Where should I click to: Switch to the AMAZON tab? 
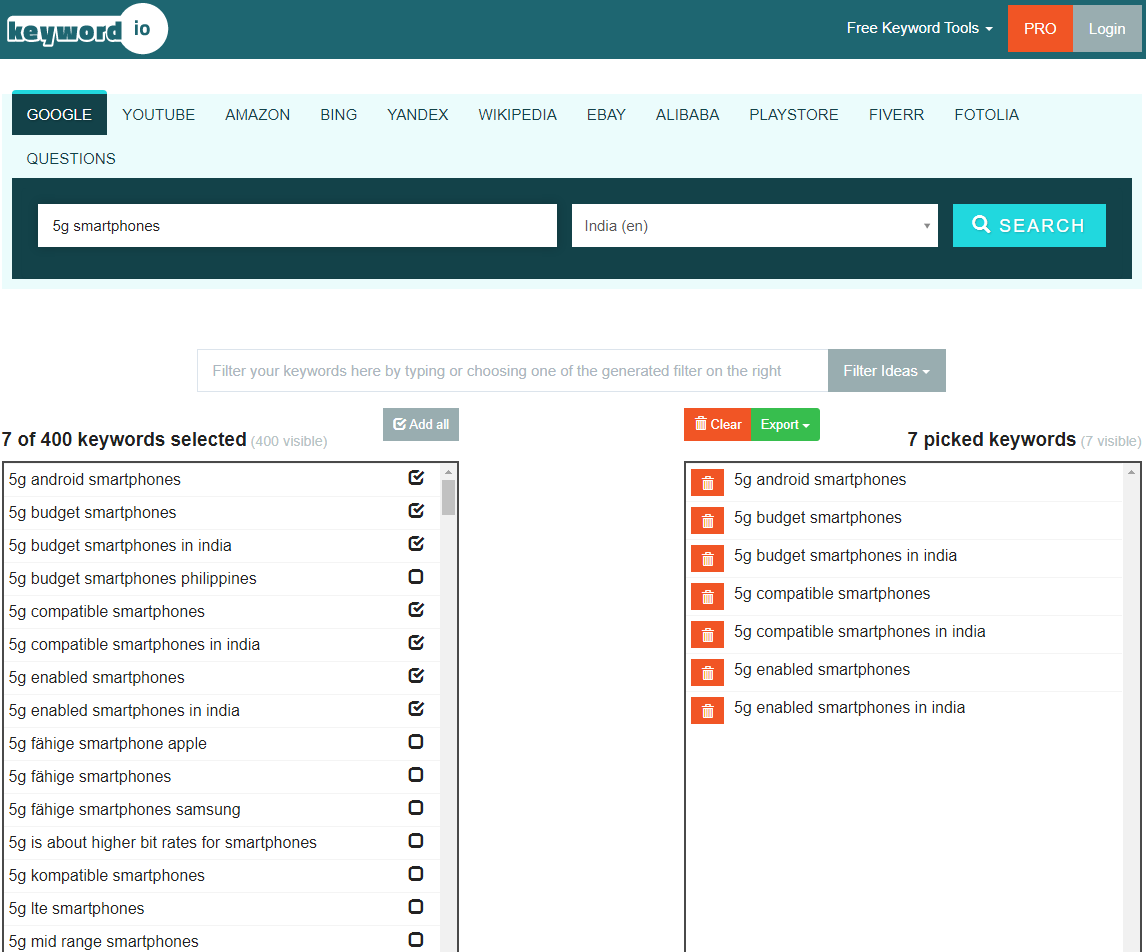coord(257,115)
